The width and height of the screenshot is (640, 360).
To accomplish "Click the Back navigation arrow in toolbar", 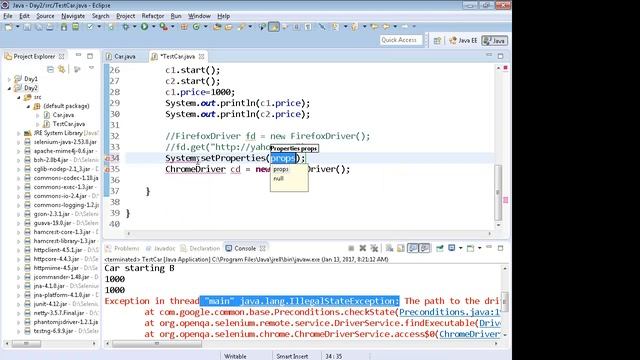I will point(386,27).
